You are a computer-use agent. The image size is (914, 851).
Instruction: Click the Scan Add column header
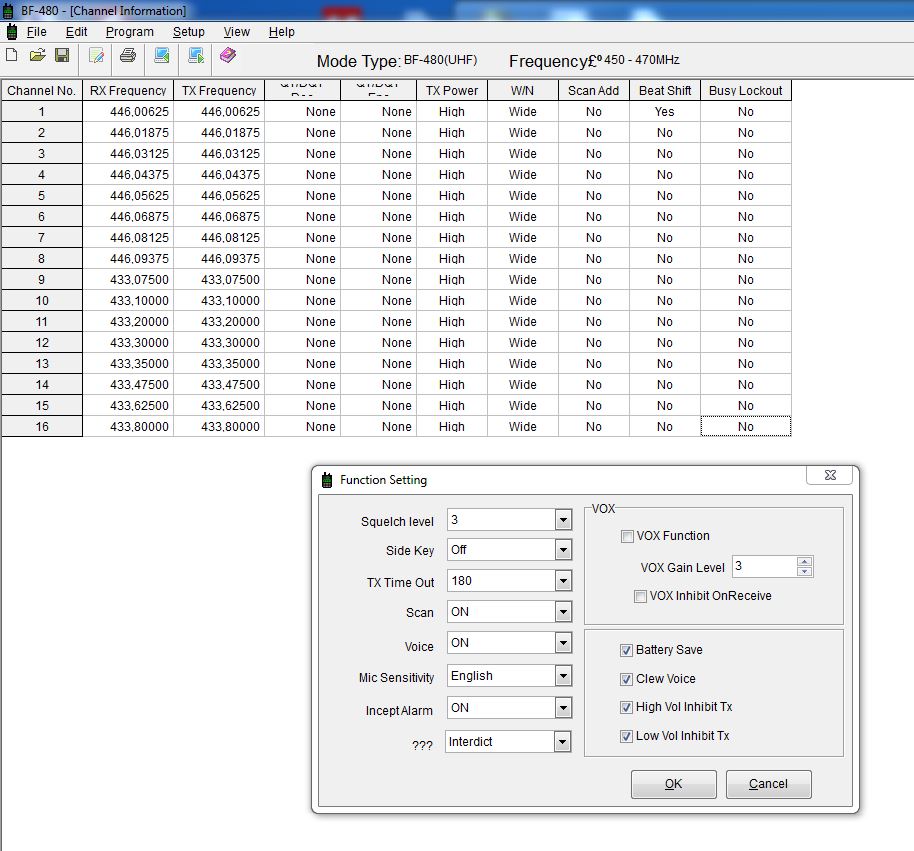tap(593, 90)
